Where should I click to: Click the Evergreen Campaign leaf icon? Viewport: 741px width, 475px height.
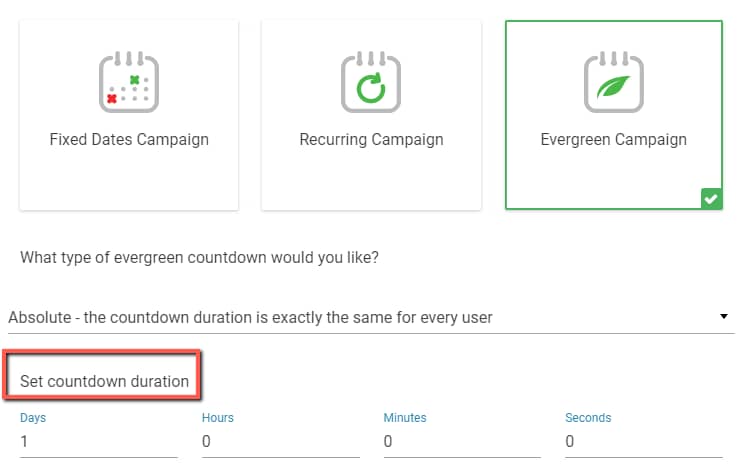point(613,83)
